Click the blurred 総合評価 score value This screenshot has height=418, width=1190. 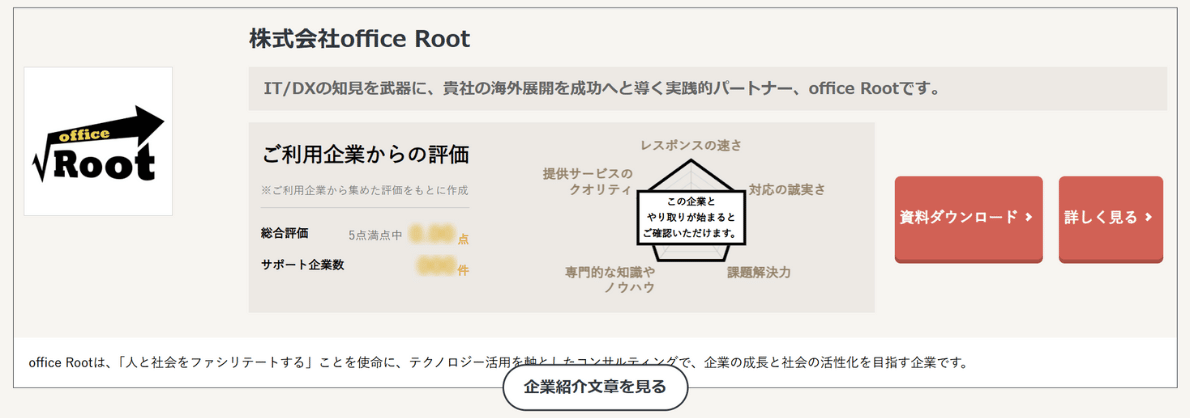(432, 234)
